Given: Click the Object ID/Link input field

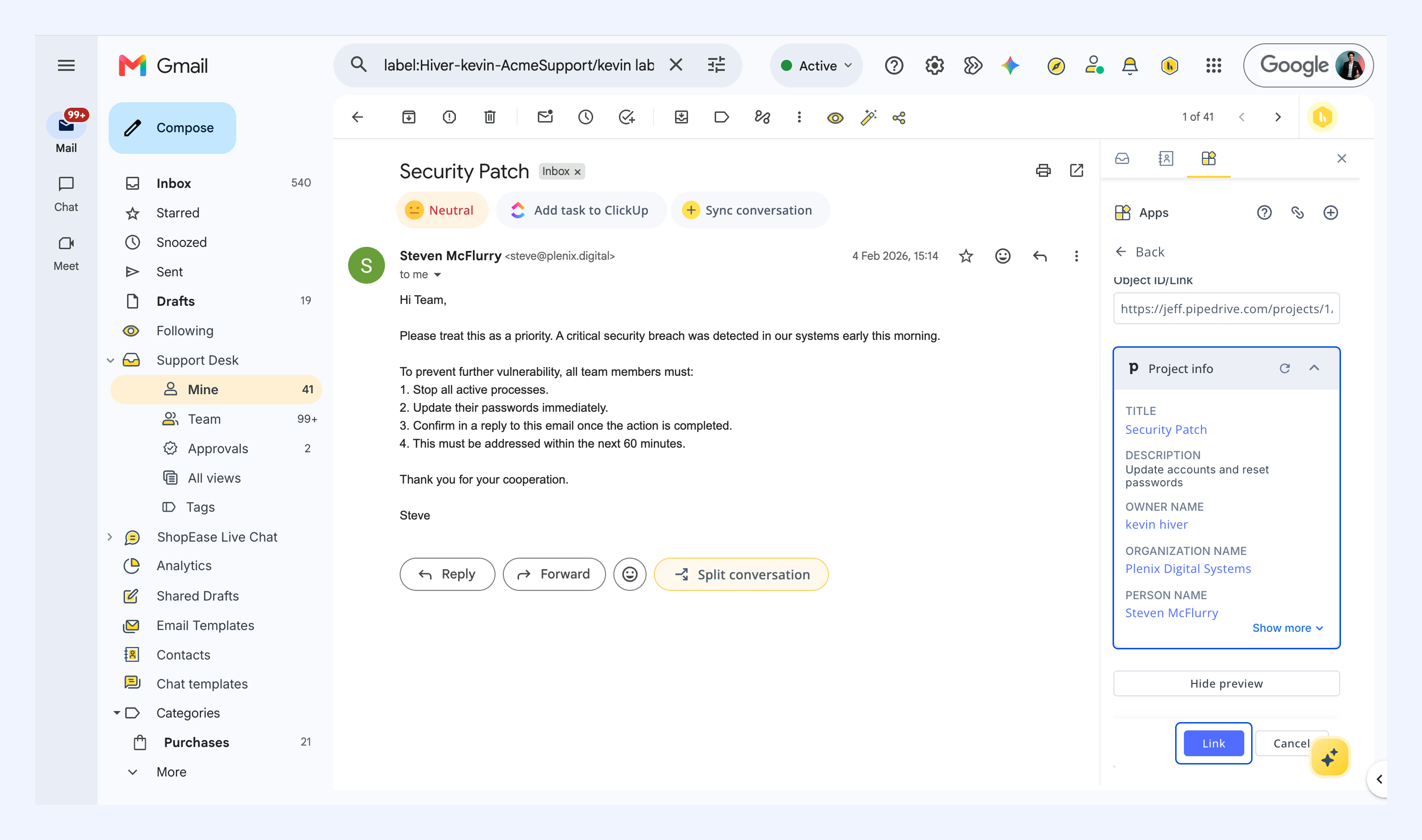Looking at the screenshot, I should click(x=1226, y=309).
